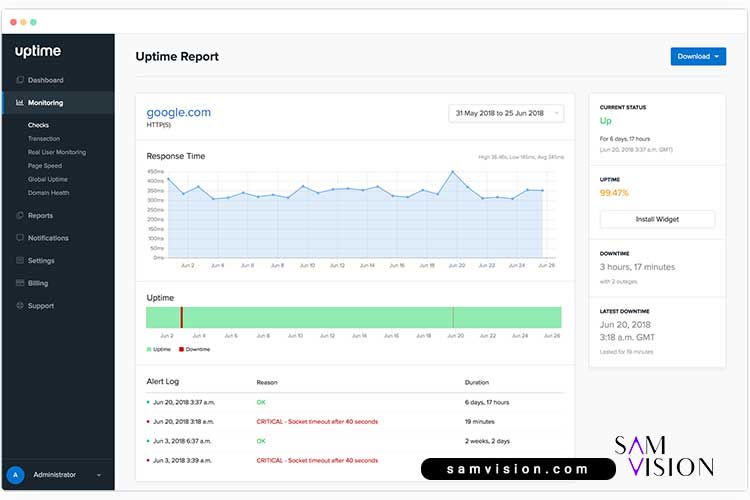Click the Settings icon in sidebar
The width and height of the screenshot is (750, 500).
pyautogui.click(x=19, y=261)
